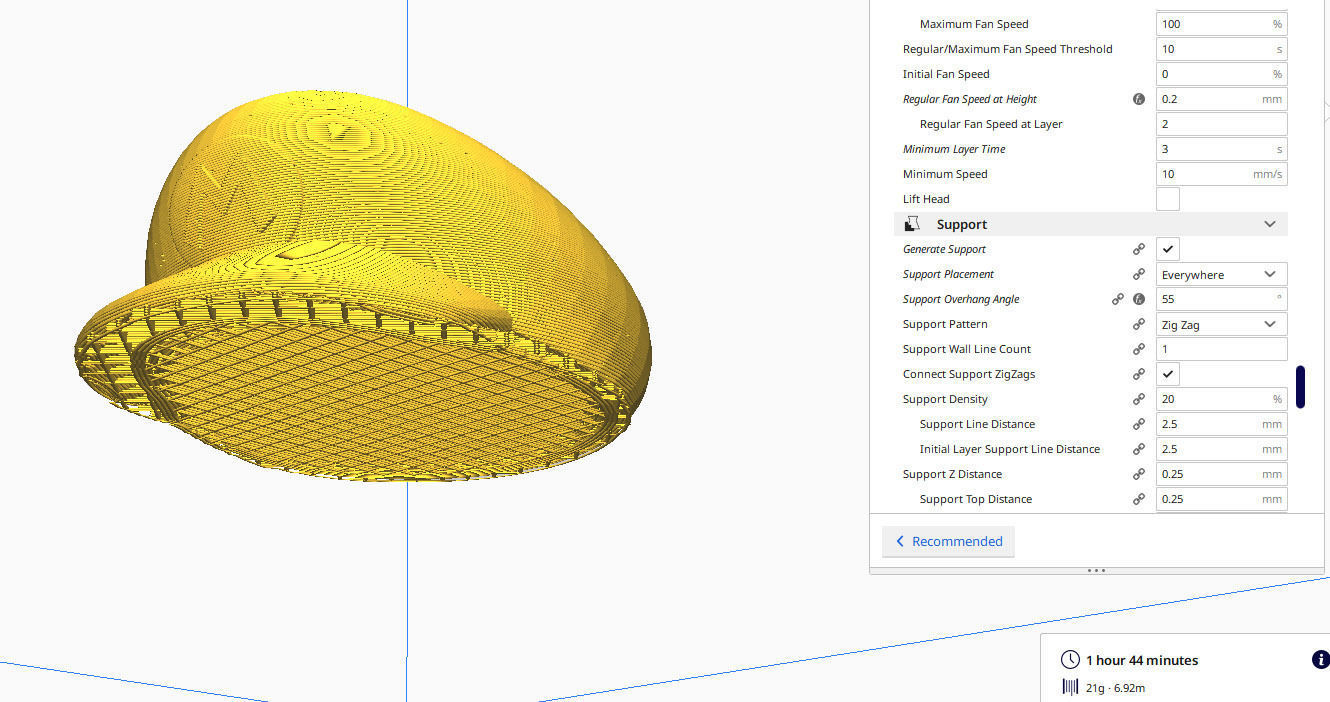Switch back to Recommended settings
The width and height of the screenshot is (1330, 702).
coord(948,541)
